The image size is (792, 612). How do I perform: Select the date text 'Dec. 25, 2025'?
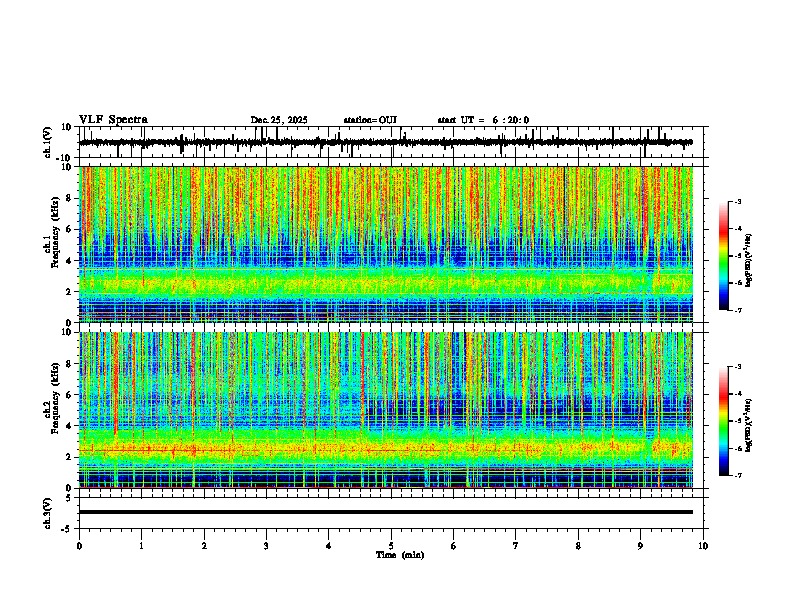coord(279,120)
